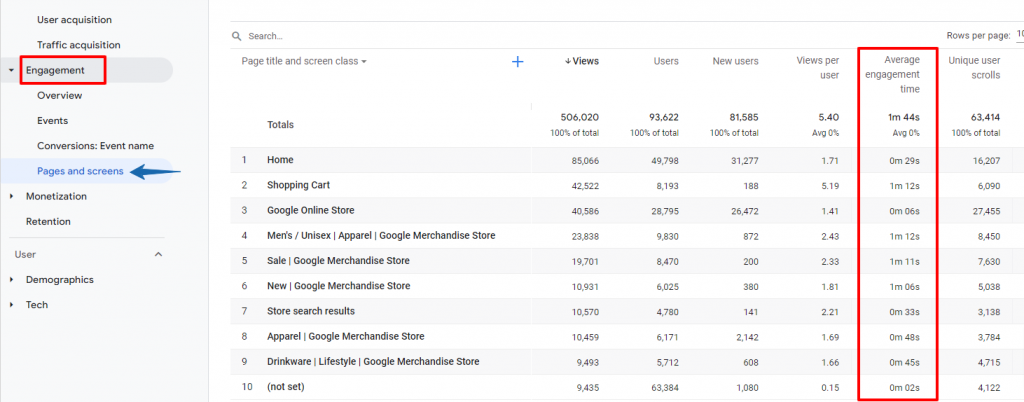This screenshot has height=402, width=1024.
Task: Click the search magnifier icon
Action: [x=236, y=37]
